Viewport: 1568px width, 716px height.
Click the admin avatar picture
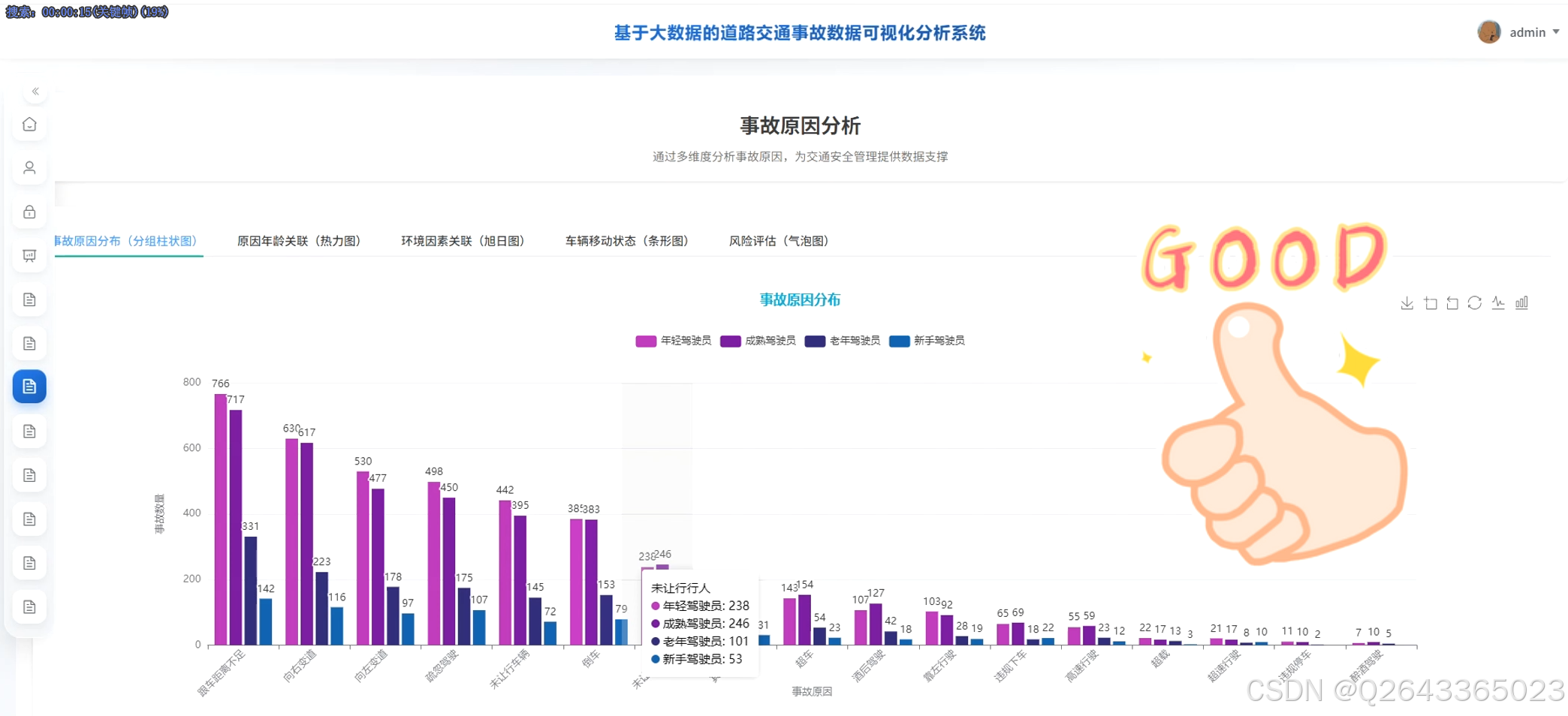tap(1488, 32)
